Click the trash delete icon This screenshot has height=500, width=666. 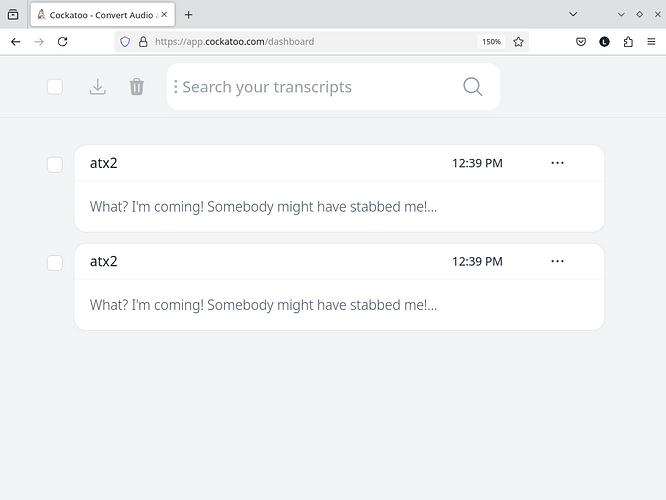click(137, 87)
